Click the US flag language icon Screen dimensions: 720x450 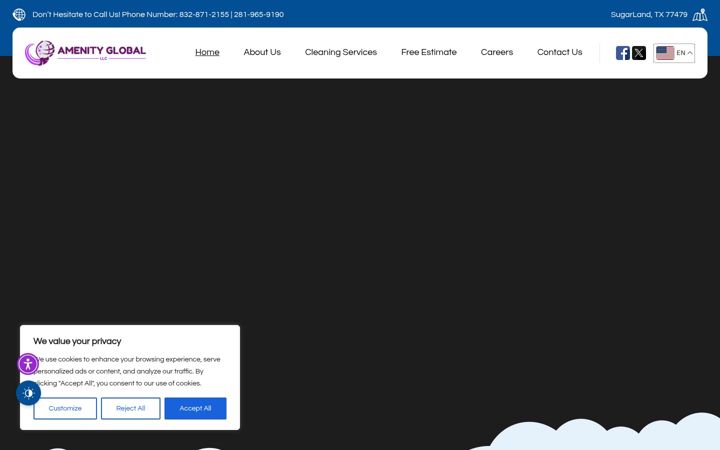coord(665,53)
